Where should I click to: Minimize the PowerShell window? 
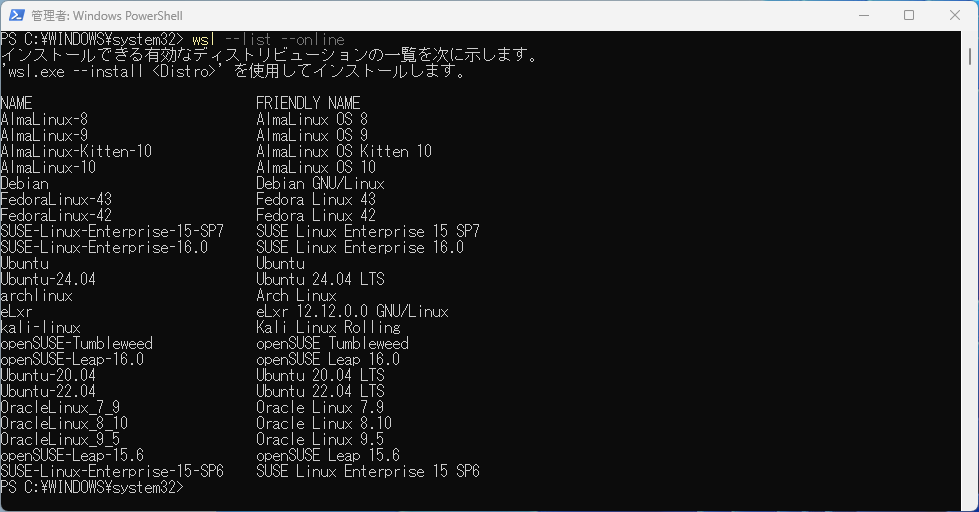point(861,15)
